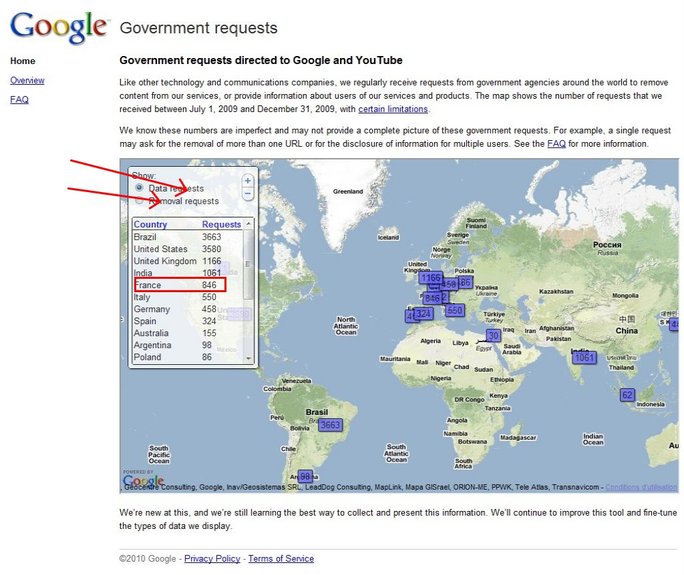Click the Google logo at page top
Image resolution: width=684 pixels, height=575 pixels.
pyautogui.click(x=58, y=27)
